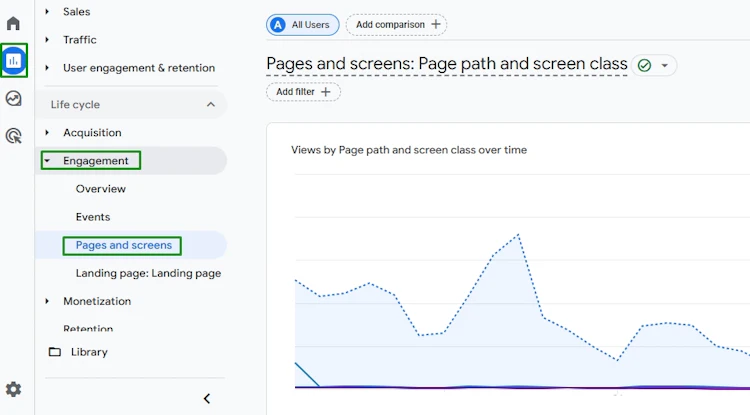
Task: Click the Pages and screens report title
Action: (x=447, y=64)
